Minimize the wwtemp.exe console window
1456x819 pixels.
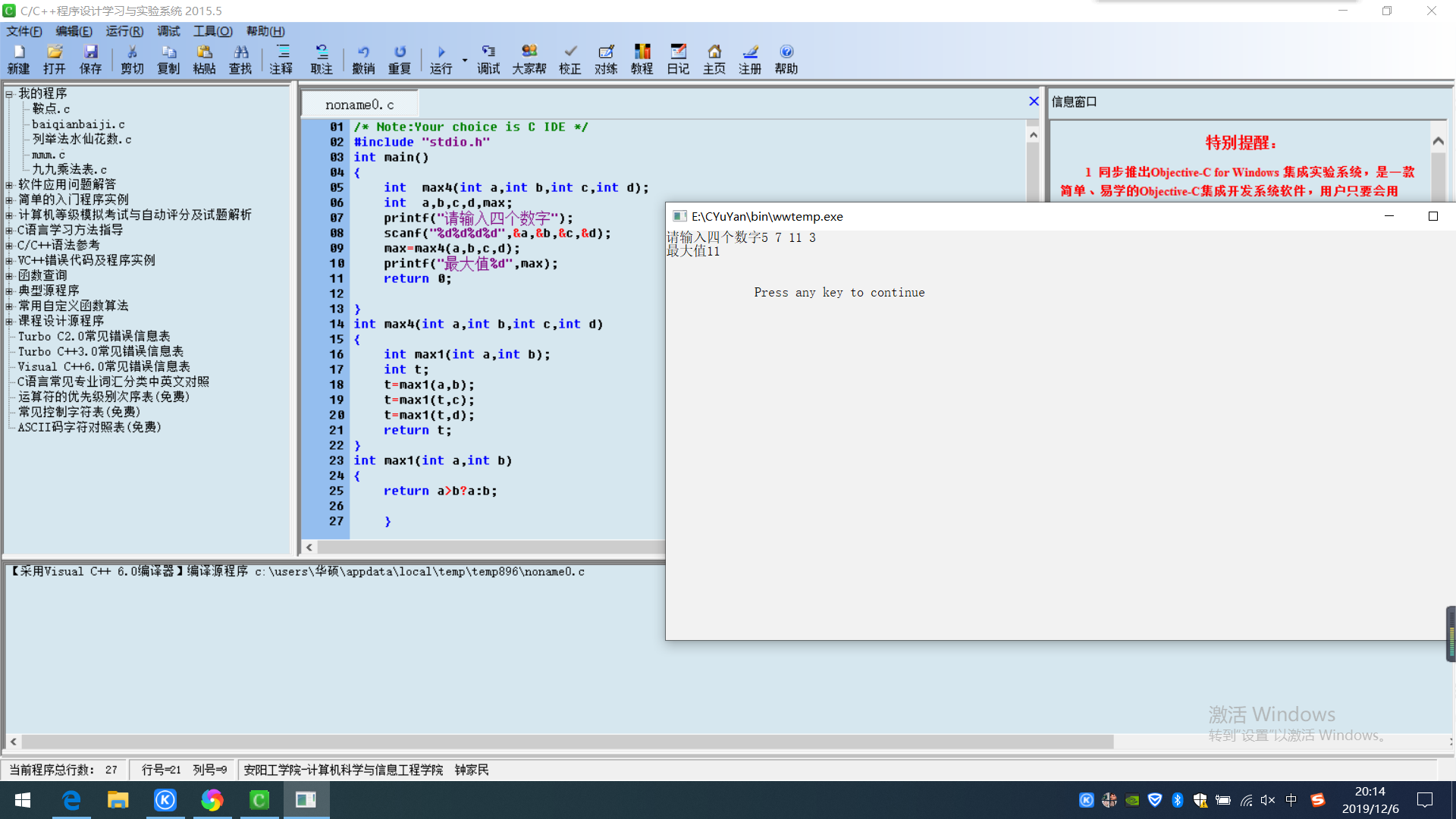[1389, 216]
